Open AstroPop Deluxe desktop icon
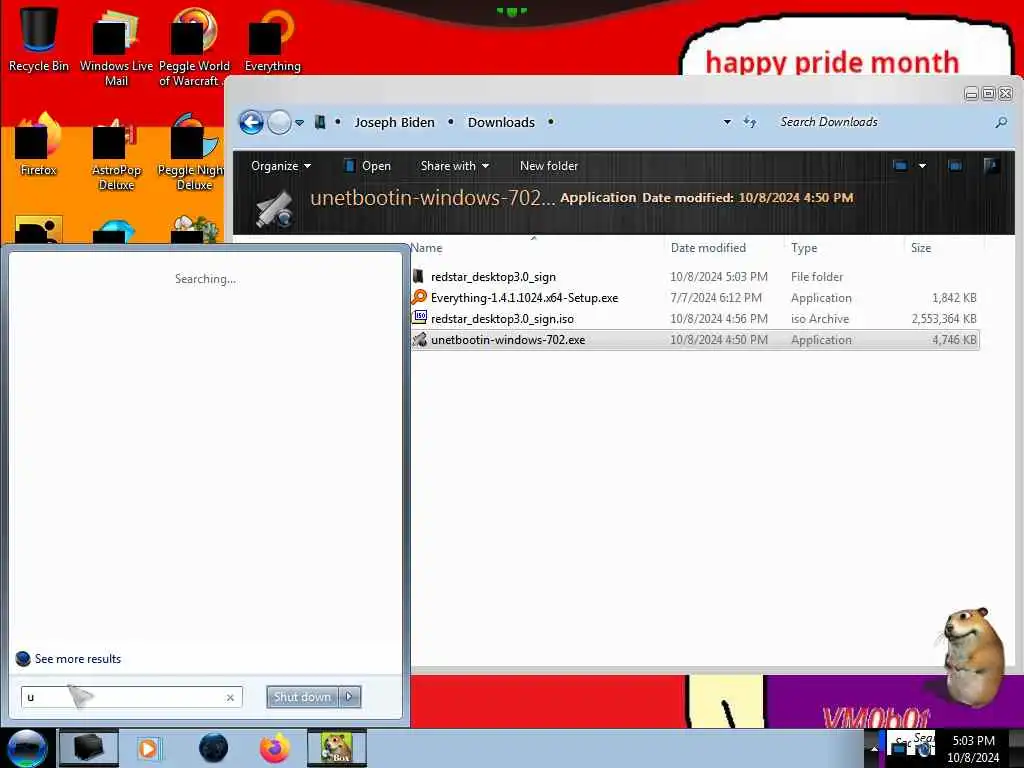The height and width of the screenshot is (768, 1024). pos(116,153)
